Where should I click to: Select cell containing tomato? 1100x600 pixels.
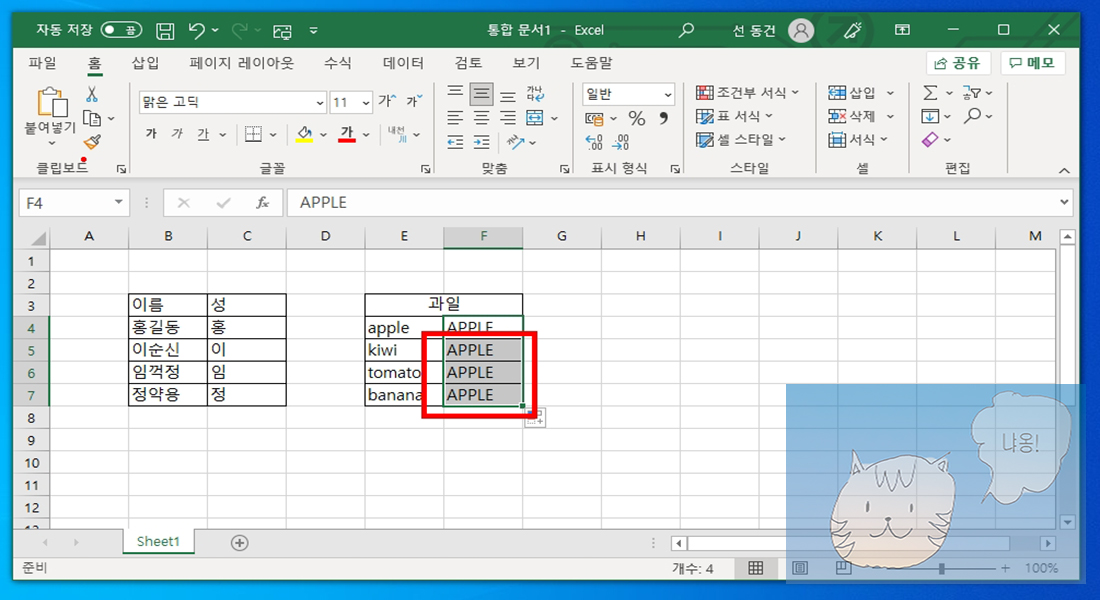[404, 373]
